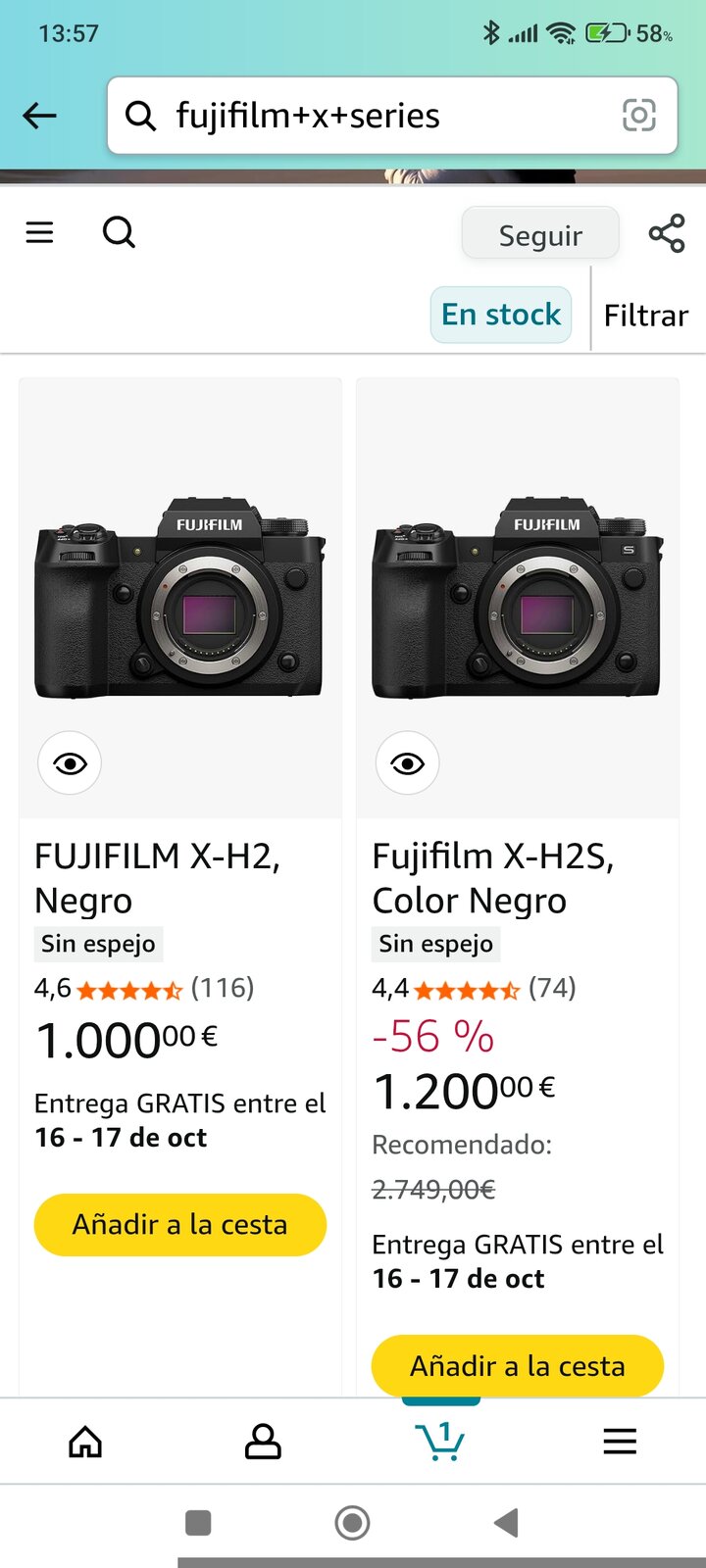Open the store hamburger menu
Screen dimensions: 706x1568
coord(40,233)
